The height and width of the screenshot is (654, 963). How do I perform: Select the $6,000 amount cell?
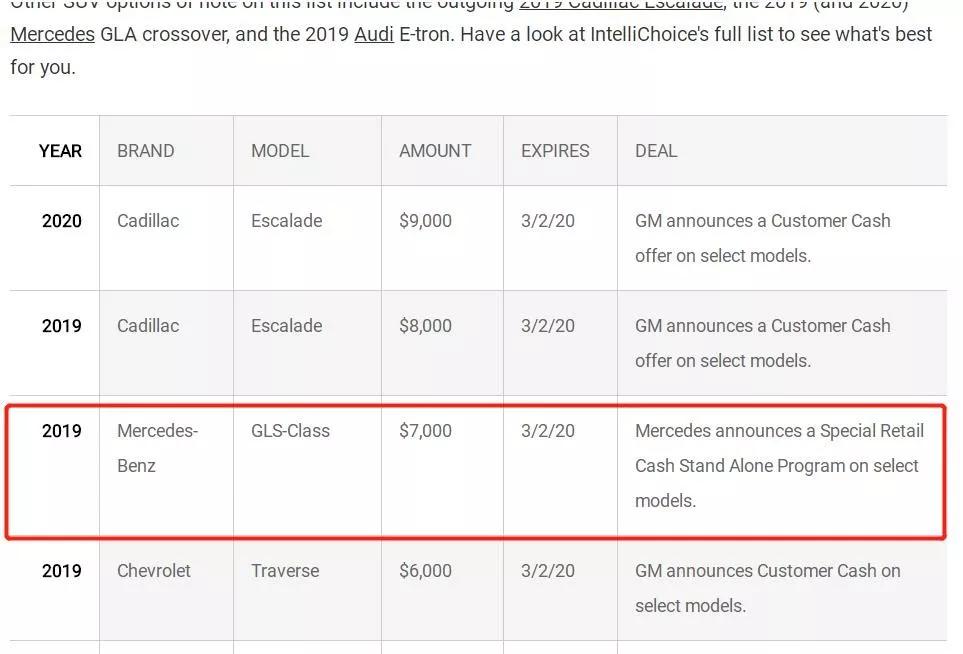(425, 571)
